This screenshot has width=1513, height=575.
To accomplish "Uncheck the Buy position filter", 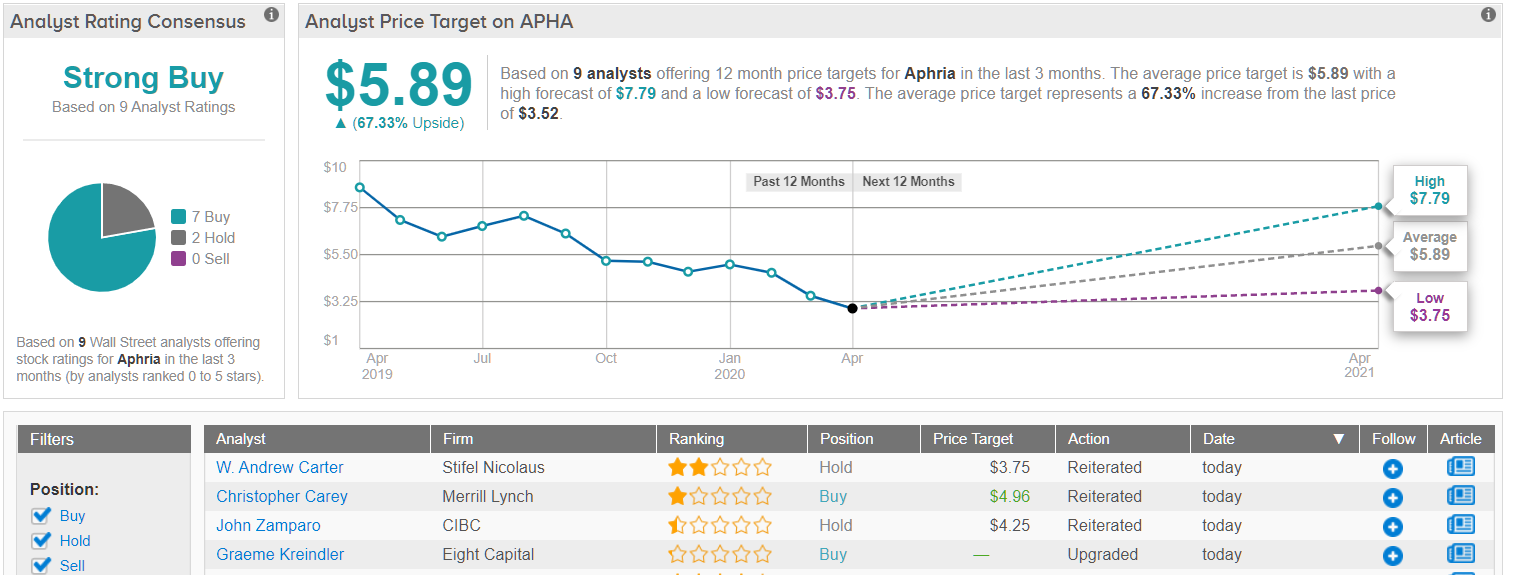I will coord(41,516).
